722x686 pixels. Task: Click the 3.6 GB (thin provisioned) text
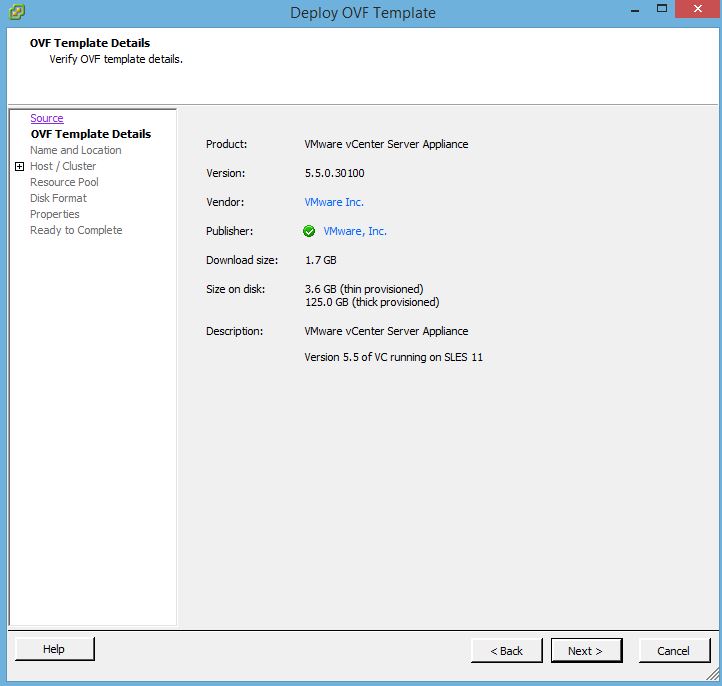(x=364, y=289)
